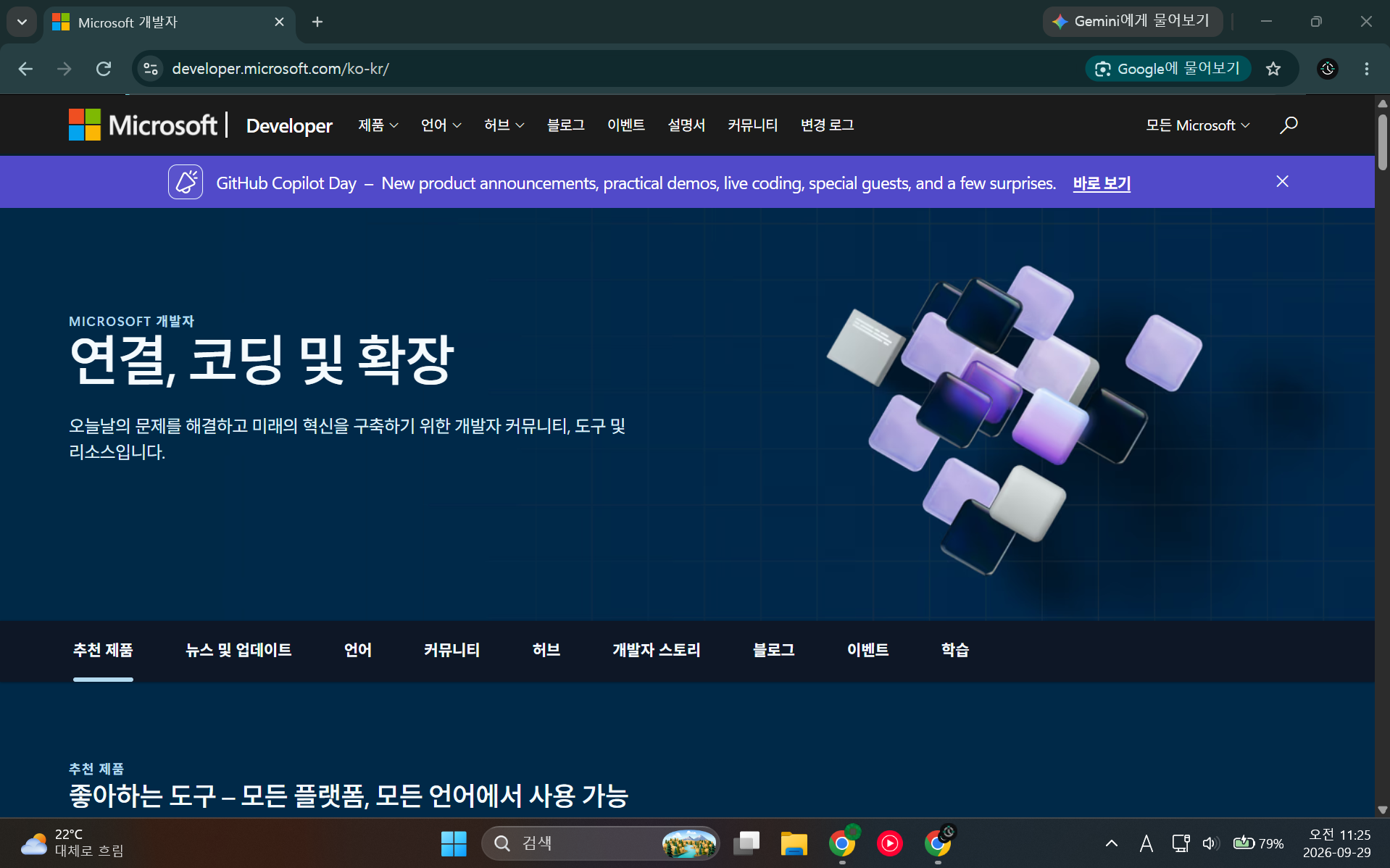Click the taskbar 검색 search box
The height and width of the screenshot is (868, 1390).
click(x=600, y=843)
